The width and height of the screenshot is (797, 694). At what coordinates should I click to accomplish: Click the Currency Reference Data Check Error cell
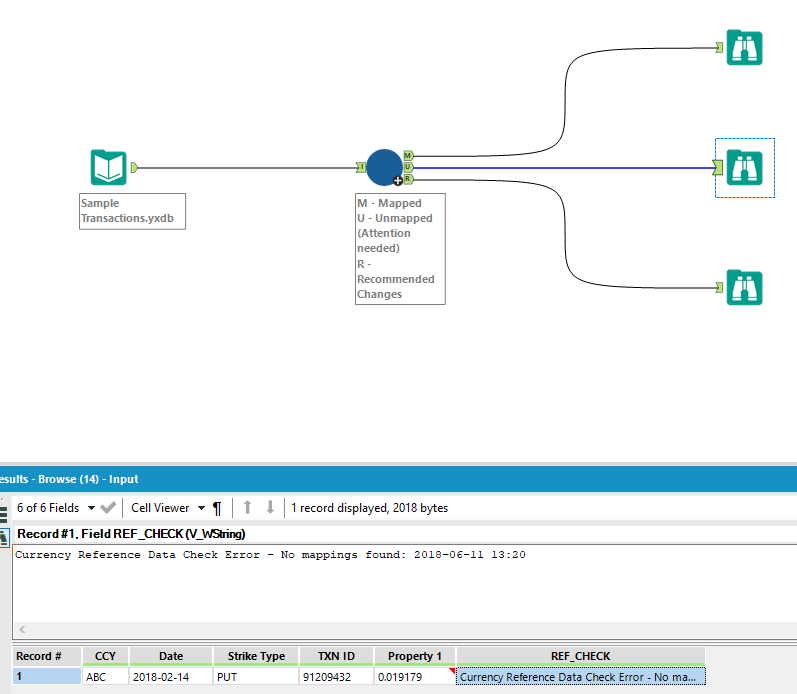[x=580, y=677]
